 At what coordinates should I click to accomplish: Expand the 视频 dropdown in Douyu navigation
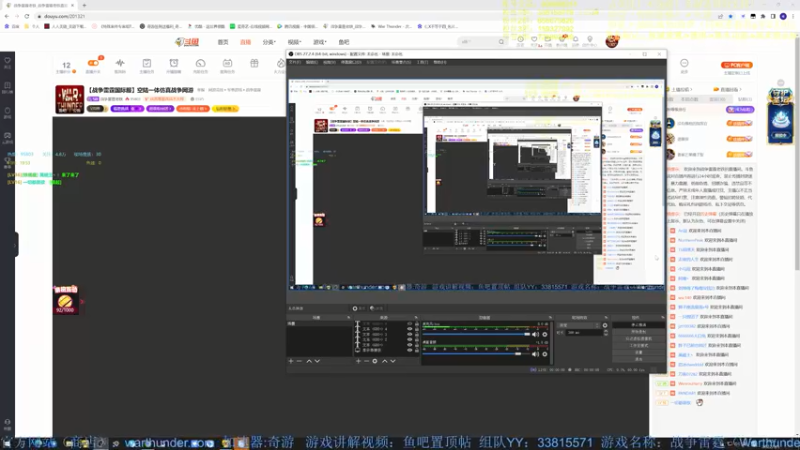294,42
